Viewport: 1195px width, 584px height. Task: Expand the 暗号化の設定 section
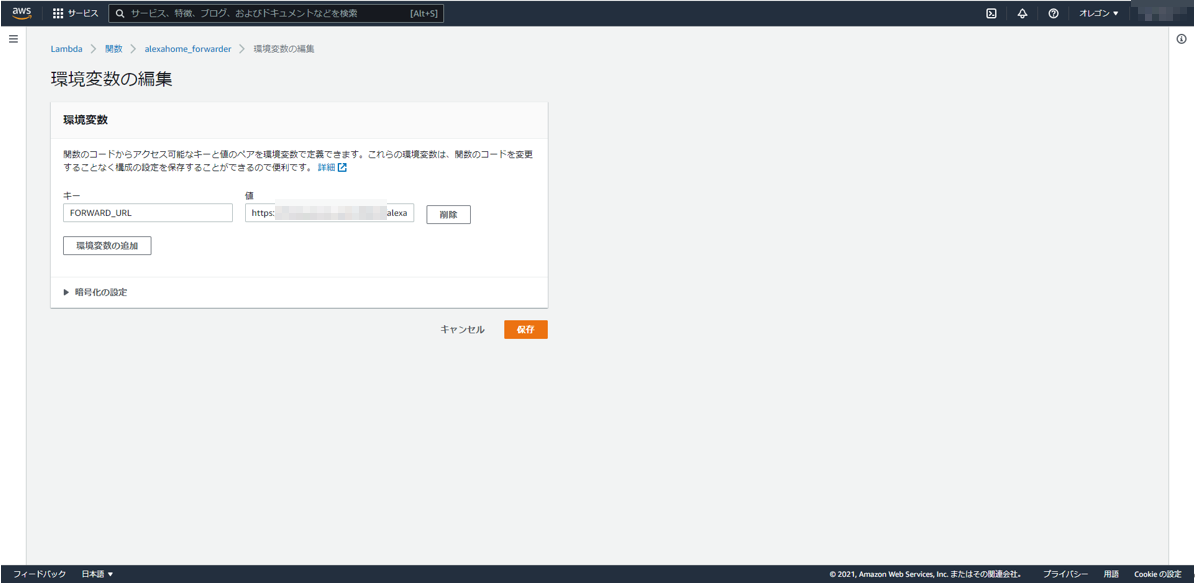pos(95,292)
